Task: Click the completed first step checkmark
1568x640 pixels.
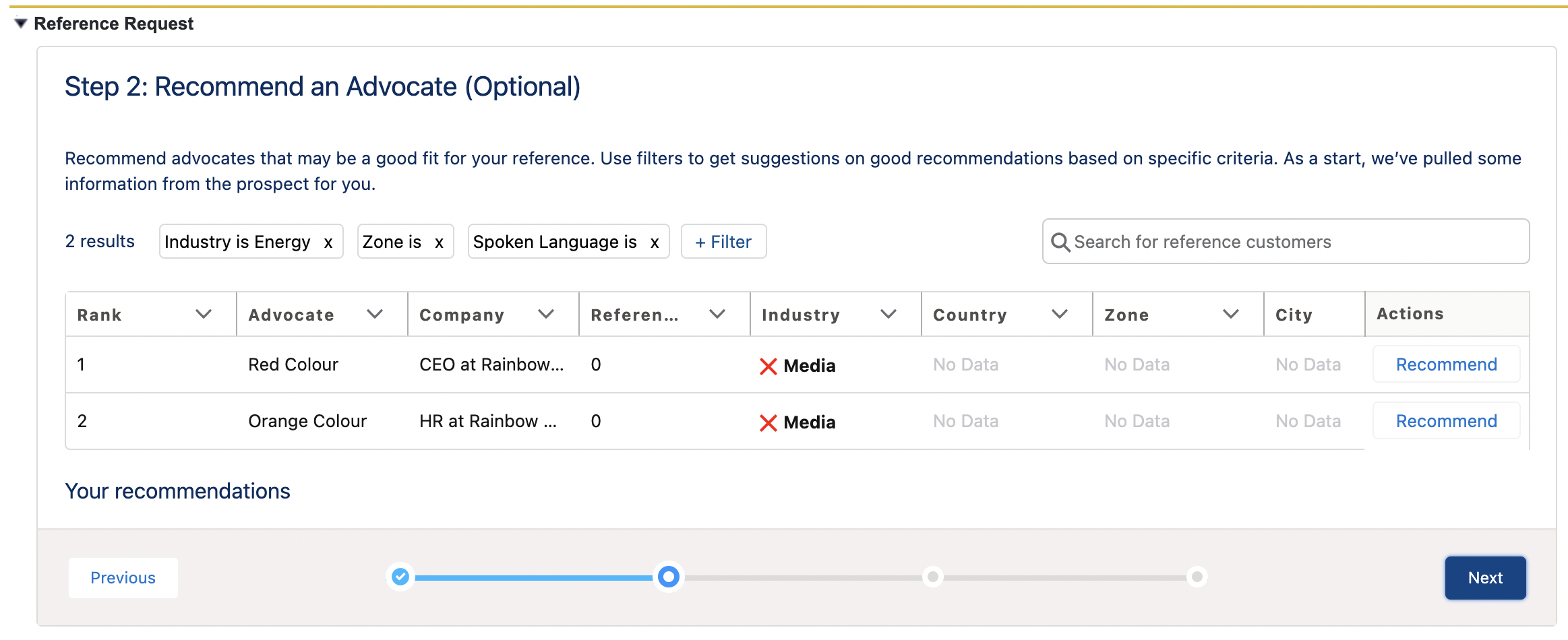Action: pyautogui.click(x=400, y=577)
